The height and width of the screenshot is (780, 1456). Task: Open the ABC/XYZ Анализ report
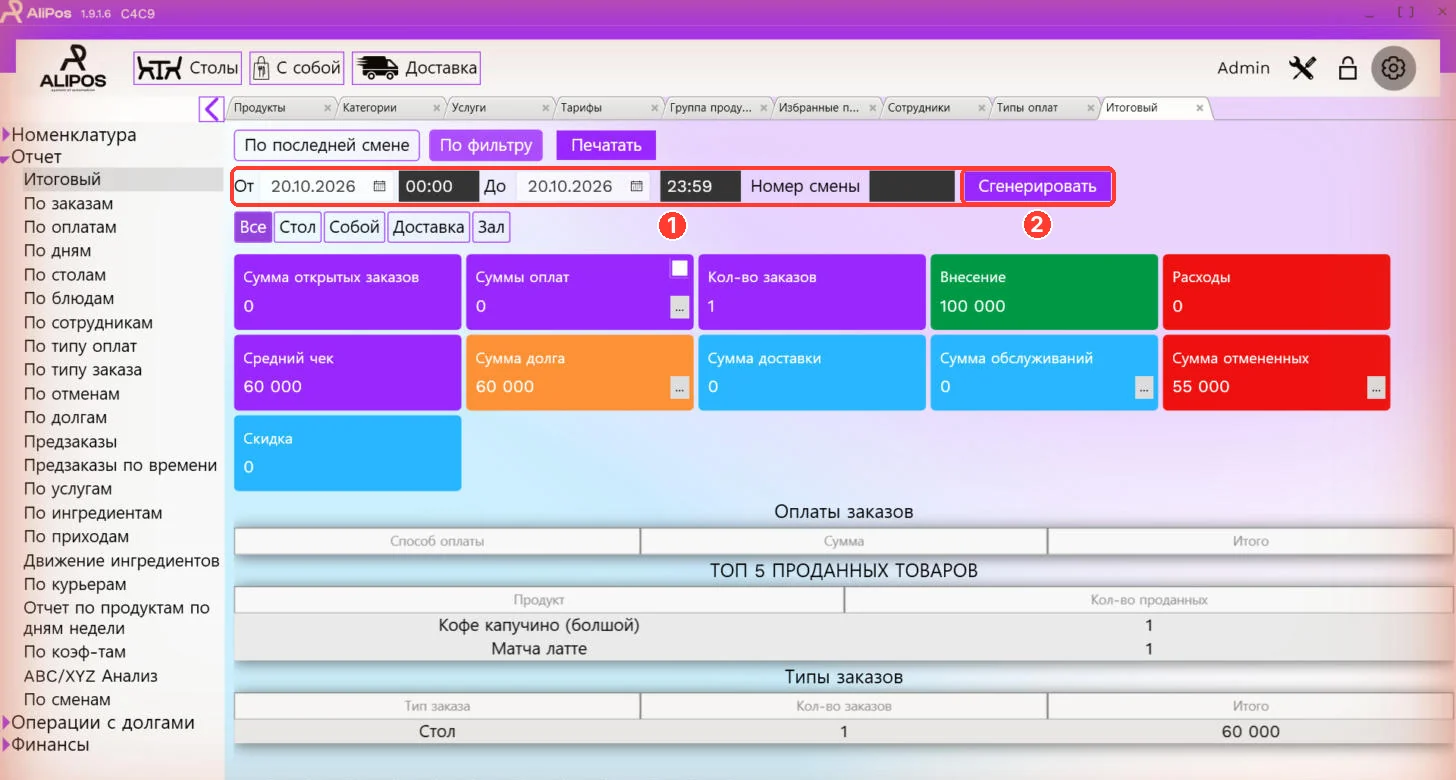tap(91, 676)
